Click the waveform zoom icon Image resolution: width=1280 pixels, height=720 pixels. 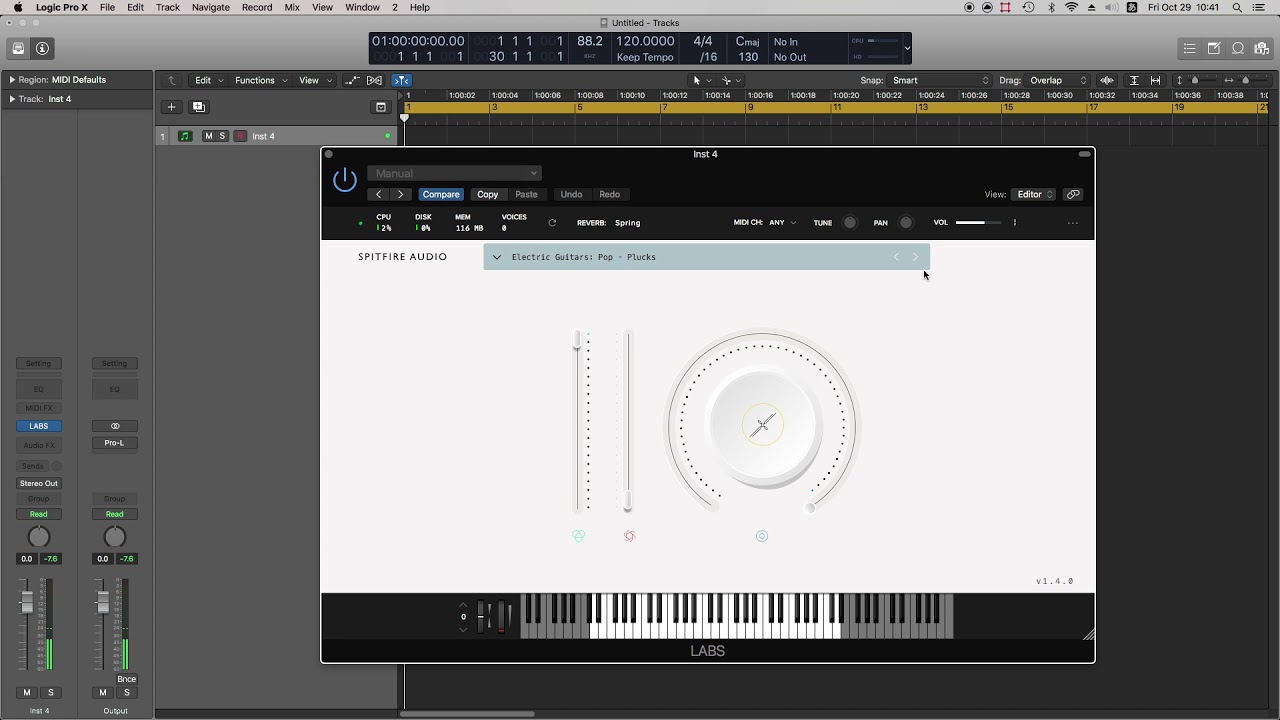(1107, 80)
